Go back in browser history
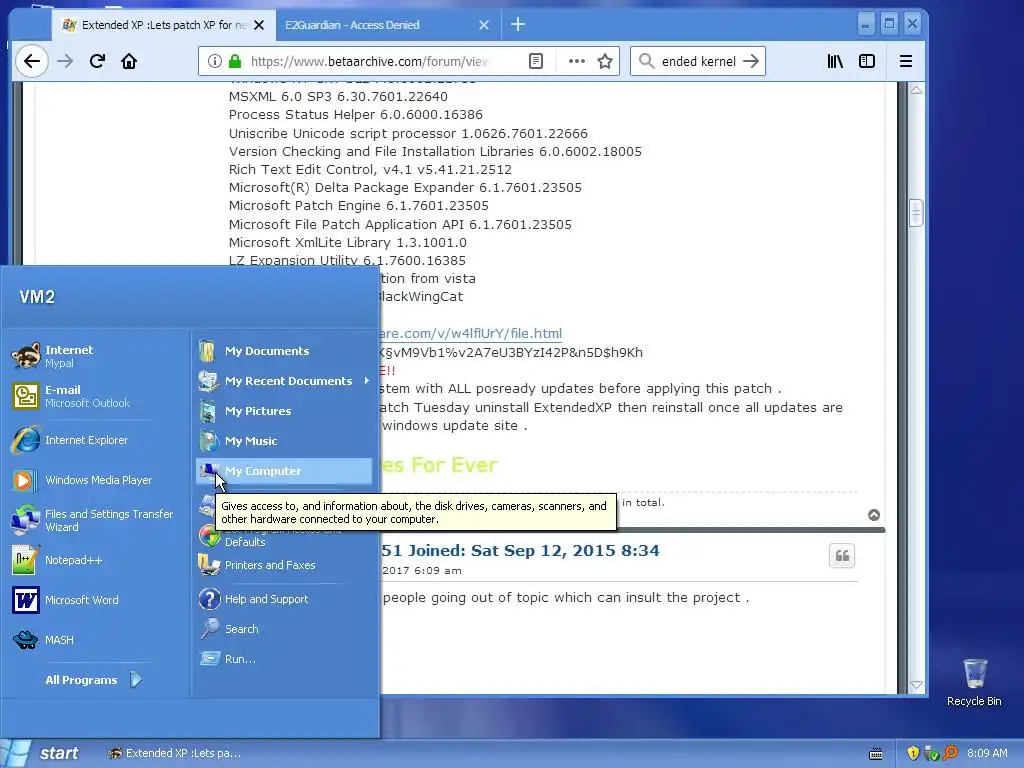Screen dimensions: 1024x768 coord(31,61)
